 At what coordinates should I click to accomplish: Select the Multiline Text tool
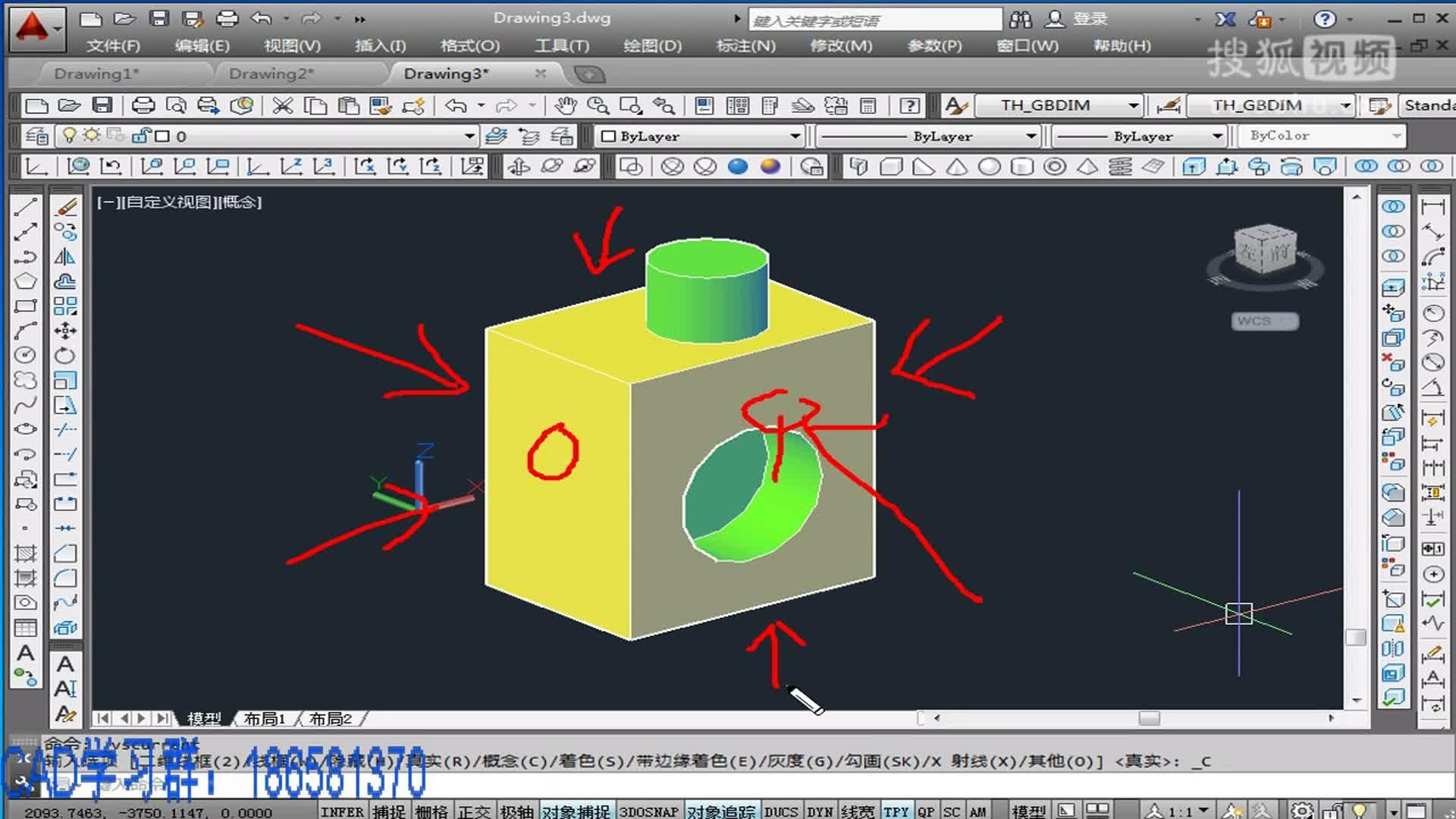tap(25, 653)
